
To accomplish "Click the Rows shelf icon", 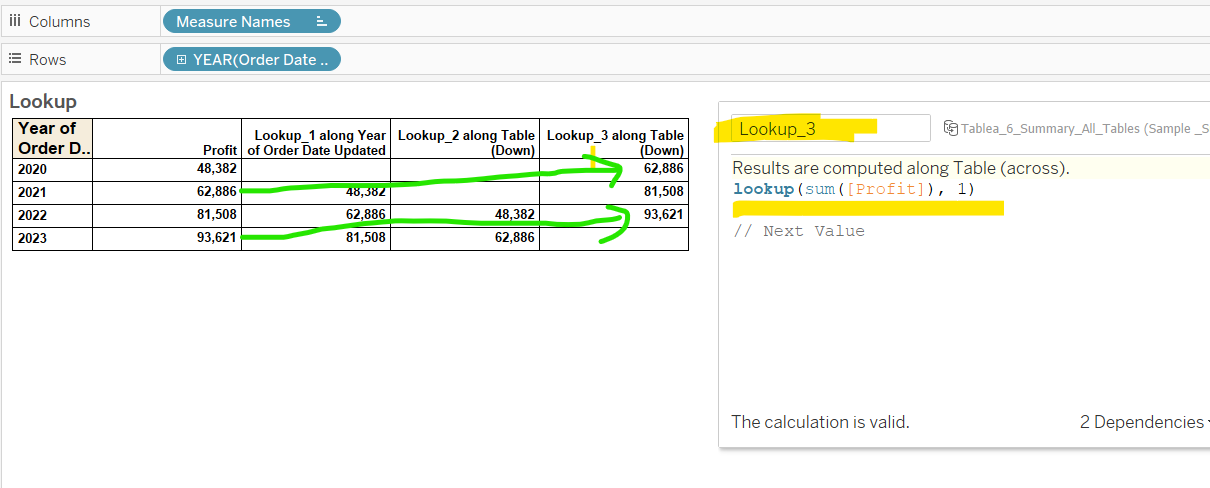I will pyautogui.click(x=15, y=59).
